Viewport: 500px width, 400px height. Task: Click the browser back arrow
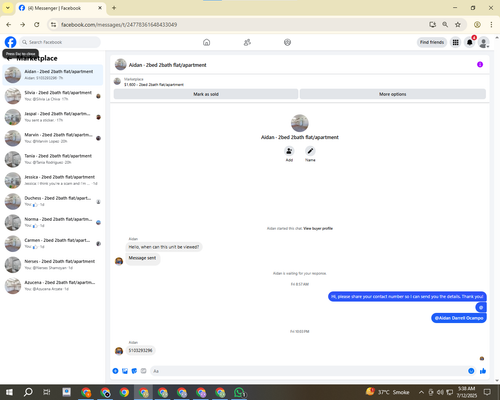(x=9, y=25)
